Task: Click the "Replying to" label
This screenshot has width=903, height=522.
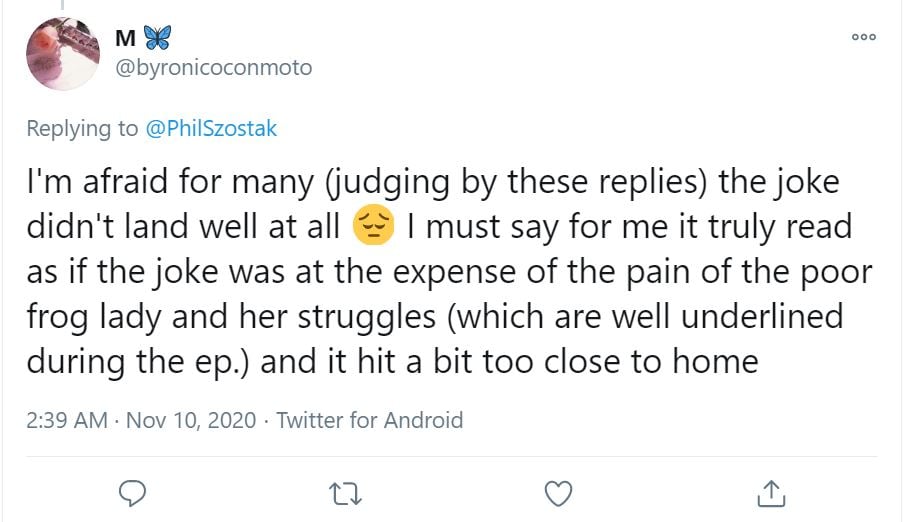Action: tap(82, 128)
